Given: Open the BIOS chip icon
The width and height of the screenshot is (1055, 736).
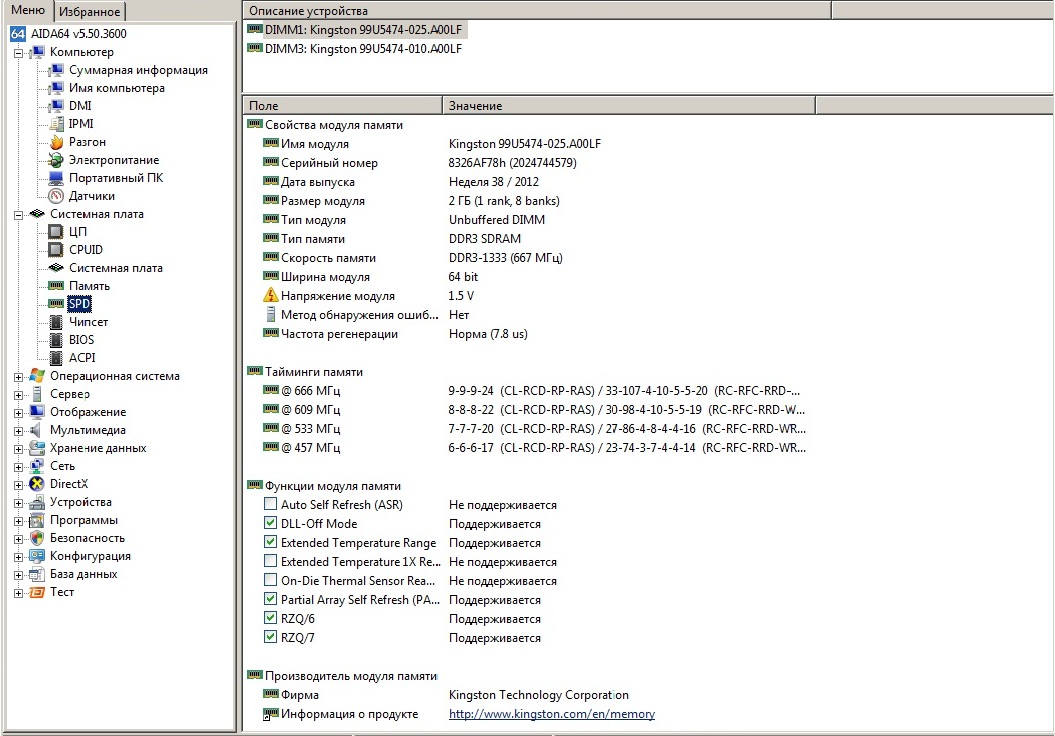Looking at the screenshot, I should click(57, 340).
